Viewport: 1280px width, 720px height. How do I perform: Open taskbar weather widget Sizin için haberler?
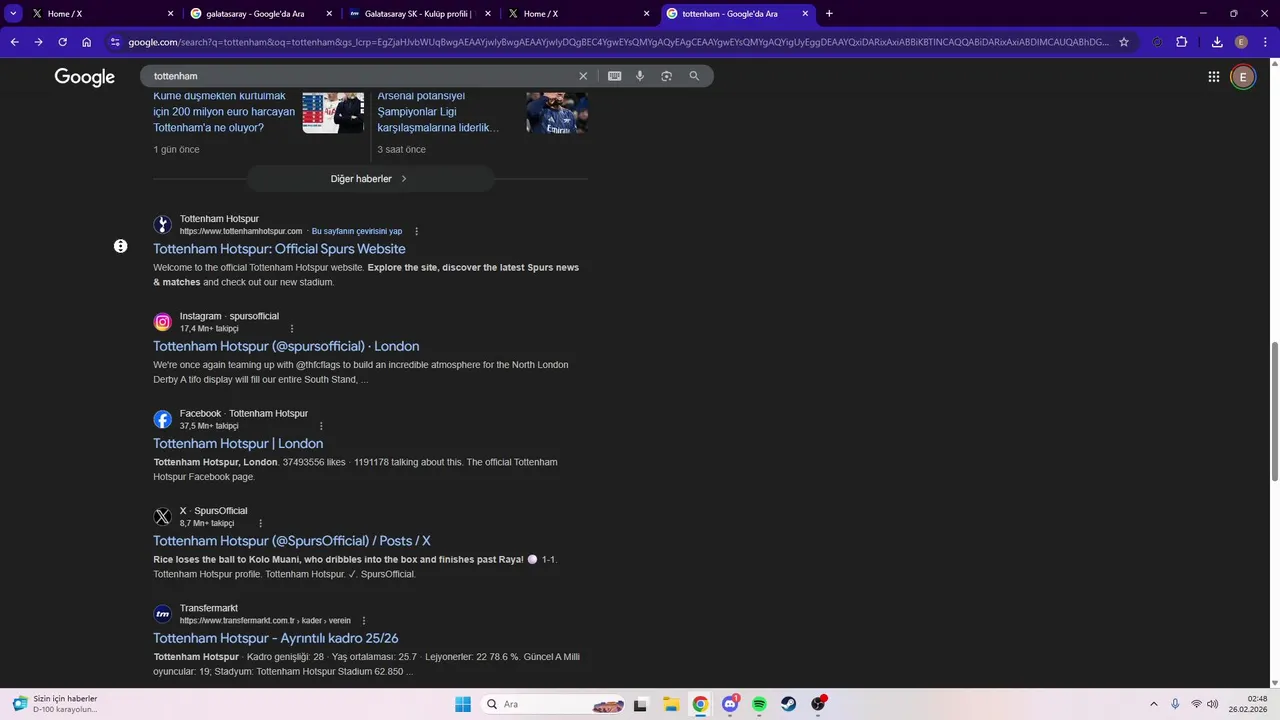coord(55,704)
